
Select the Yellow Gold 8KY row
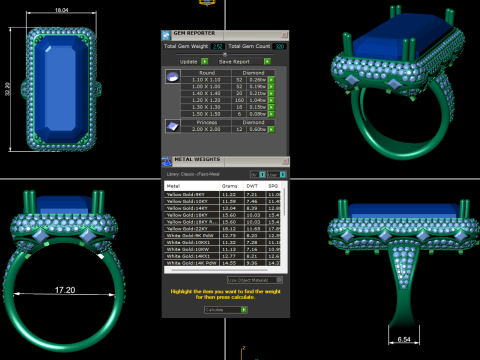[222, 194]
